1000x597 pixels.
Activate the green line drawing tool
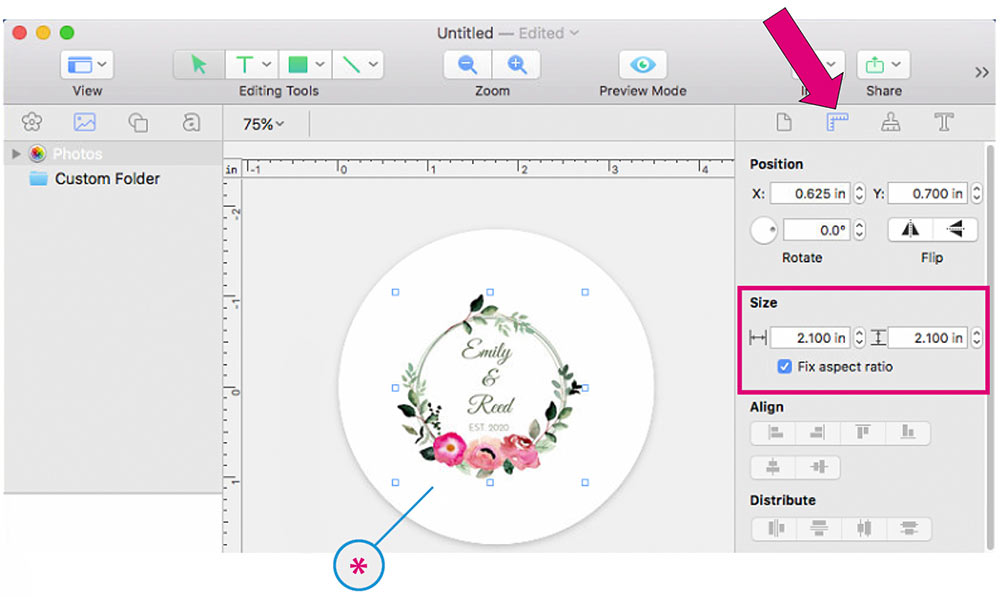point(351,64)
